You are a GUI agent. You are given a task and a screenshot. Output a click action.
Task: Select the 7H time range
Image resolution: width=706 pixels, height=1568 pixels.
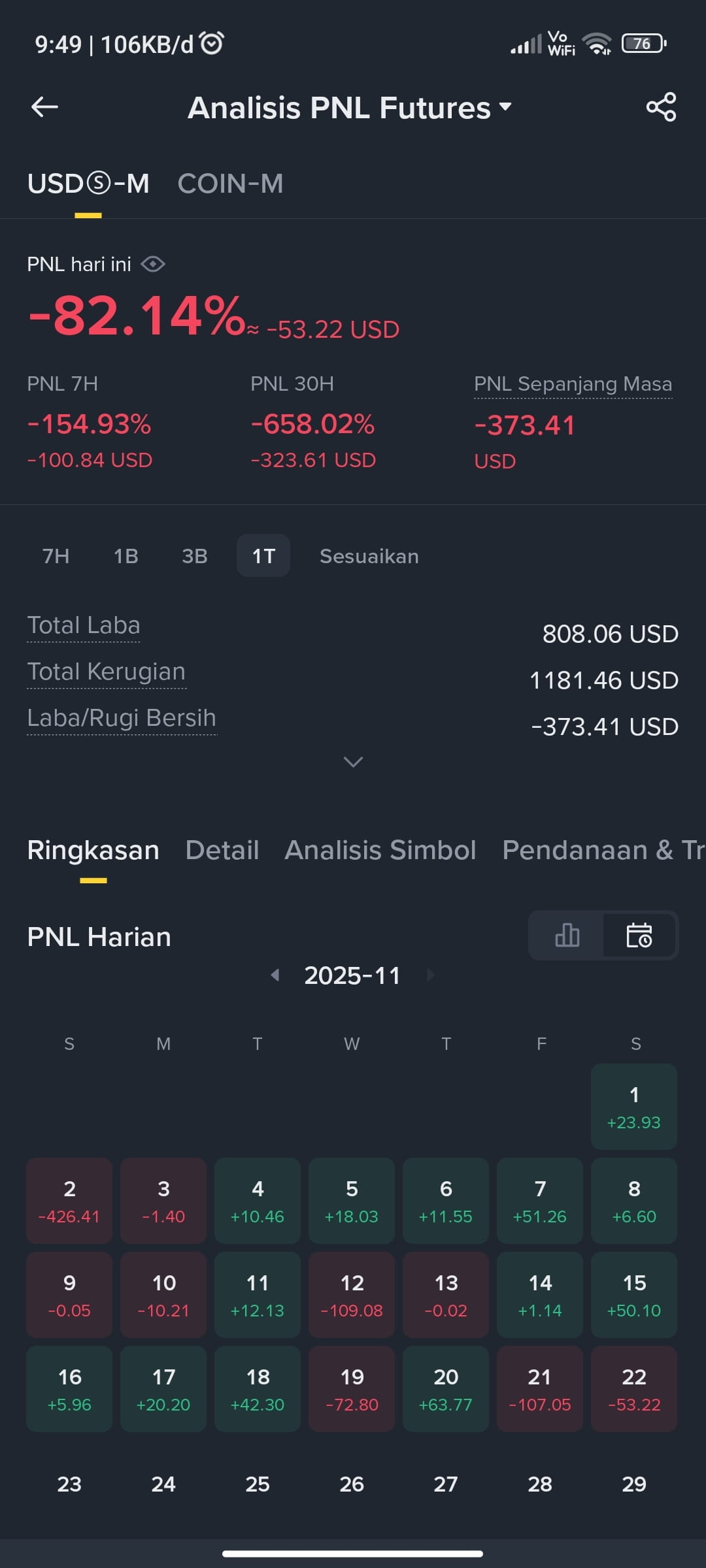pos(56,556)
